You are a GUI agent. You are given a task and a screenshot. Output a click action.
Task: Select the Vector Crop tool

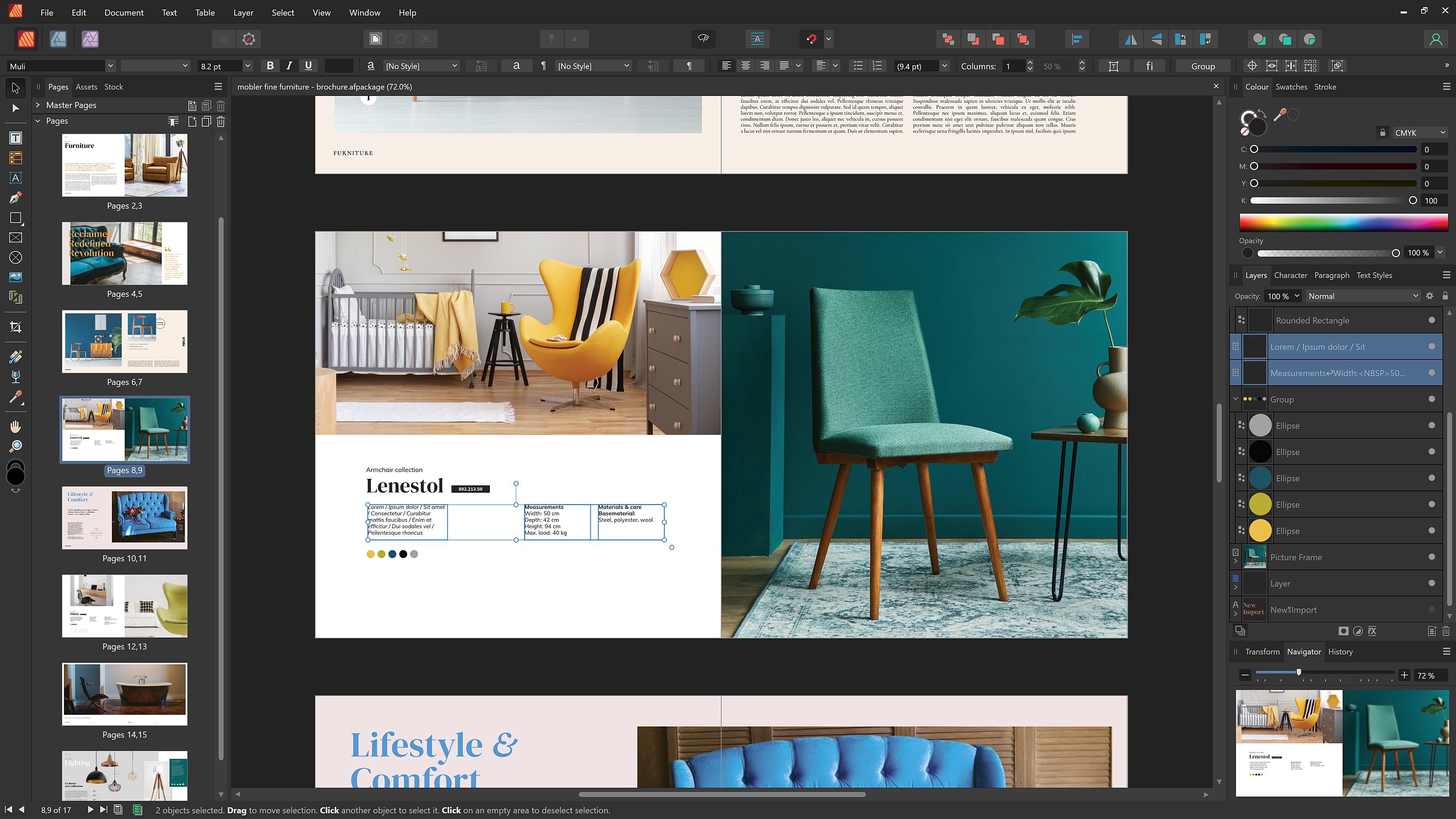tap(15, 327)
